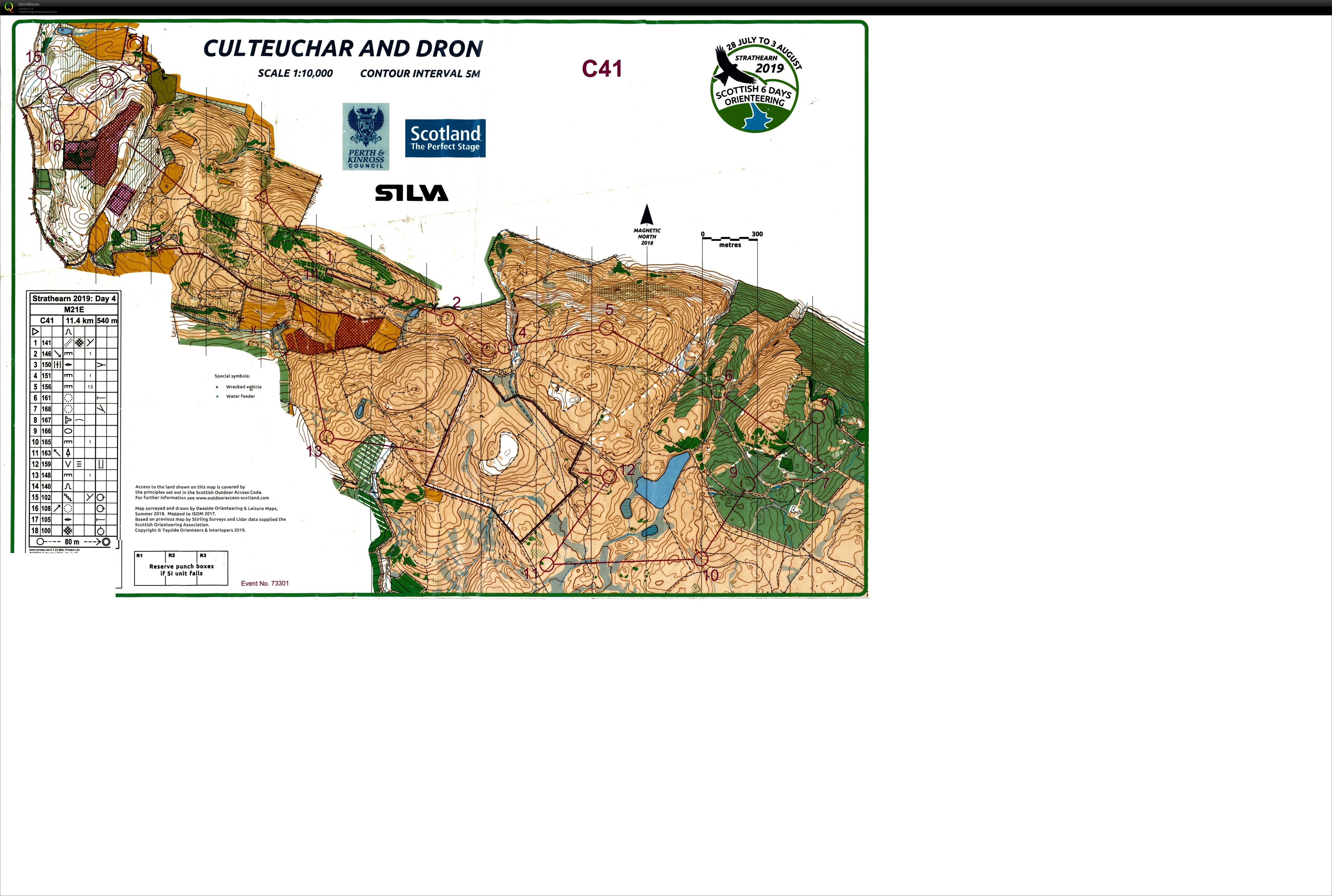Viewport: 1332px width, 896px height.
Task: Click control number 5 on the map
Action: [x=609, y=310]
